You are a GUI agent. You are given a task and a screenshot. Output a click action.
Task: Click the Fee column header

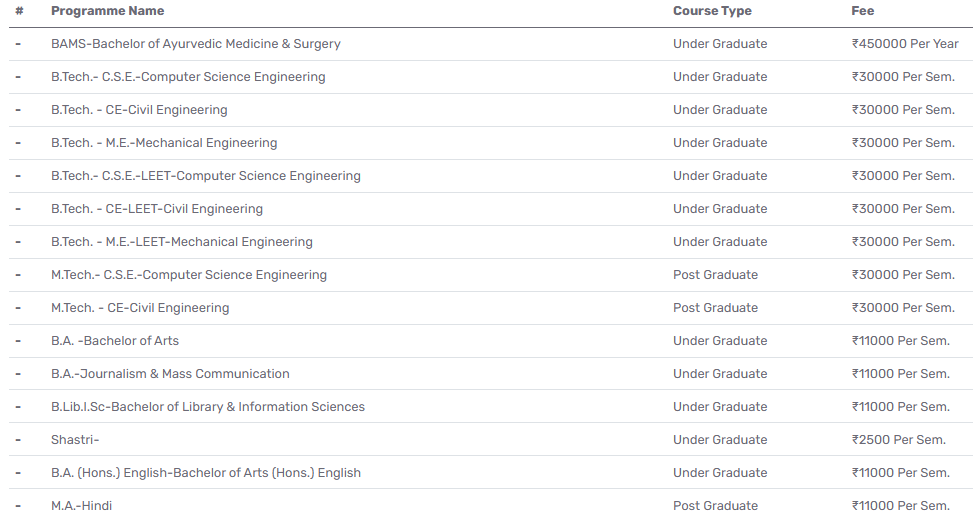862,11
